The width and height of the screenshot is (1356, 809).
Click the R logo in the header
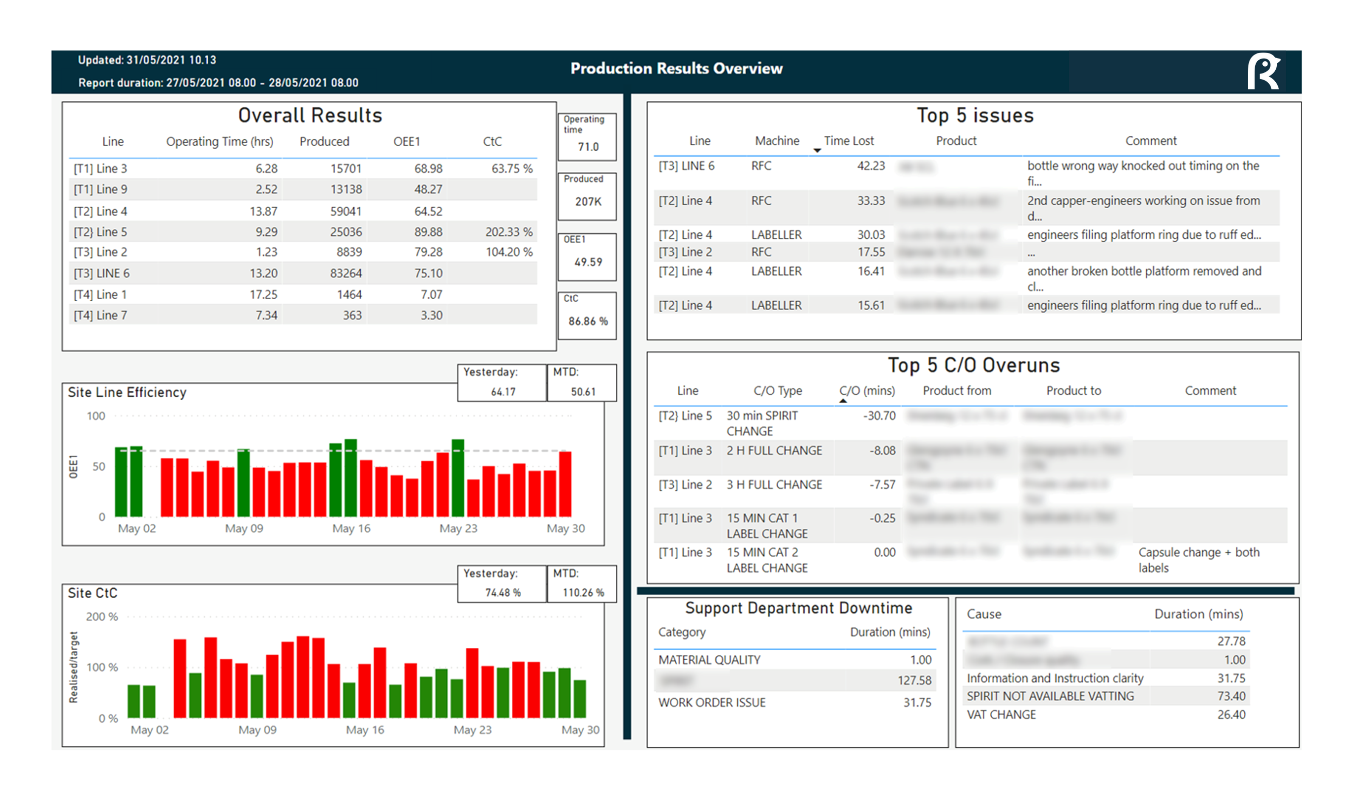click(1263, 72)
